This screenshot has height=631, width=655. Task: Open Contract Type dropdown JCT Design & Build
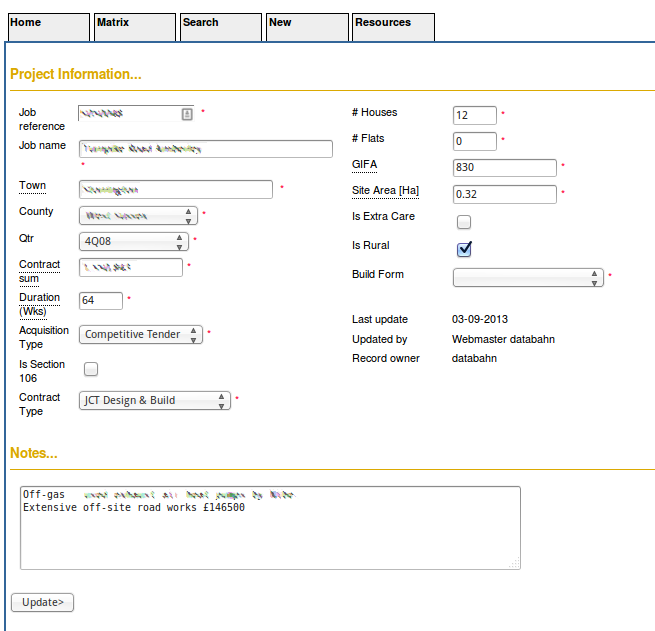155,400
